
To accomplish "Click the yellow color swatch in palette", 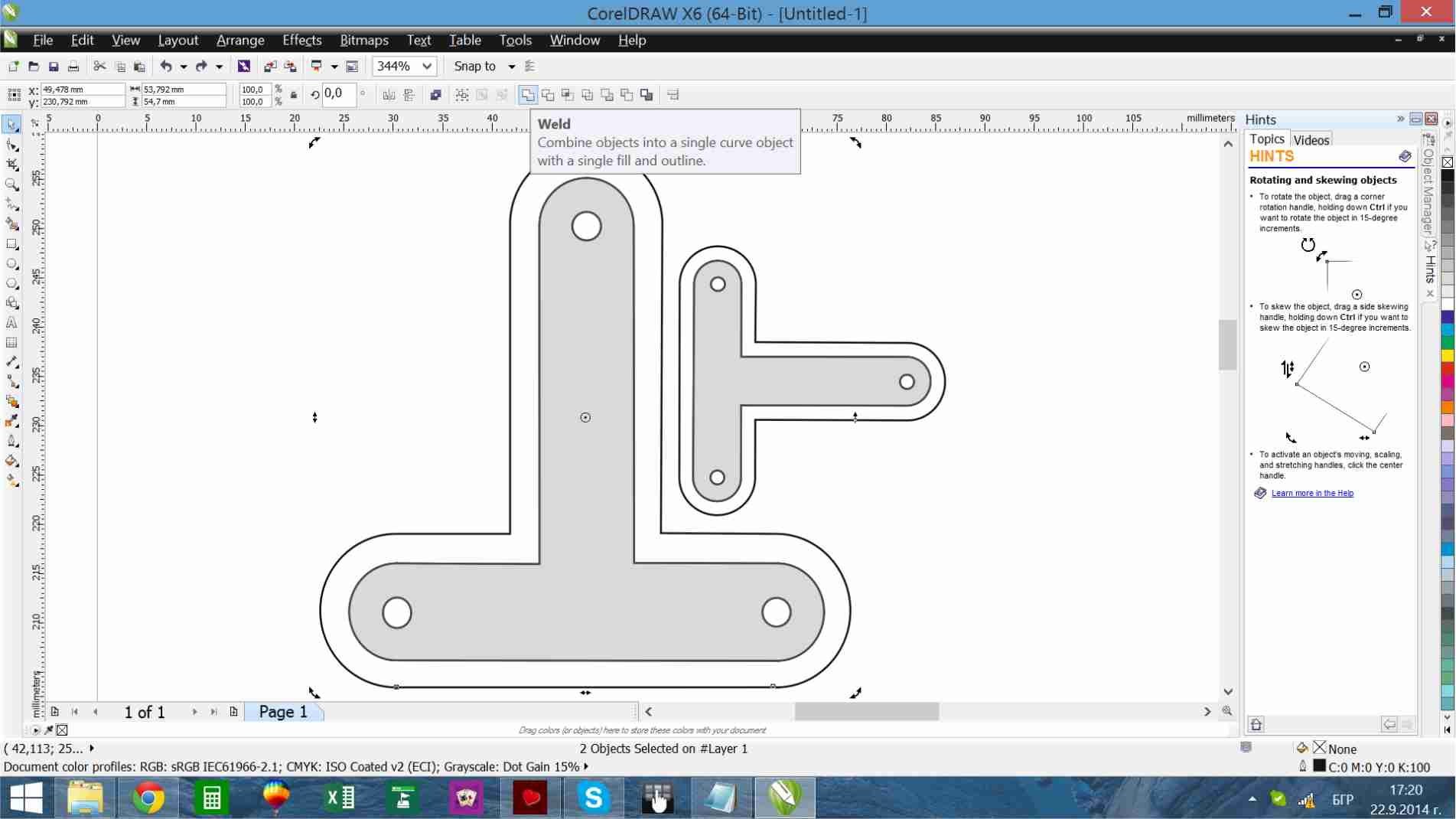I will tap(1448, 356).
